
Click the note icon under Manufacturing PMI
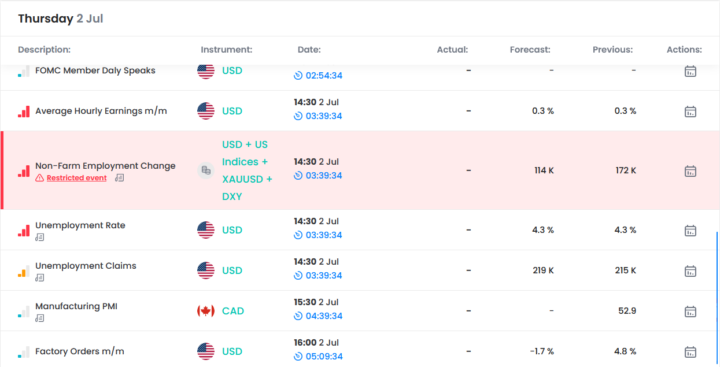40,318
